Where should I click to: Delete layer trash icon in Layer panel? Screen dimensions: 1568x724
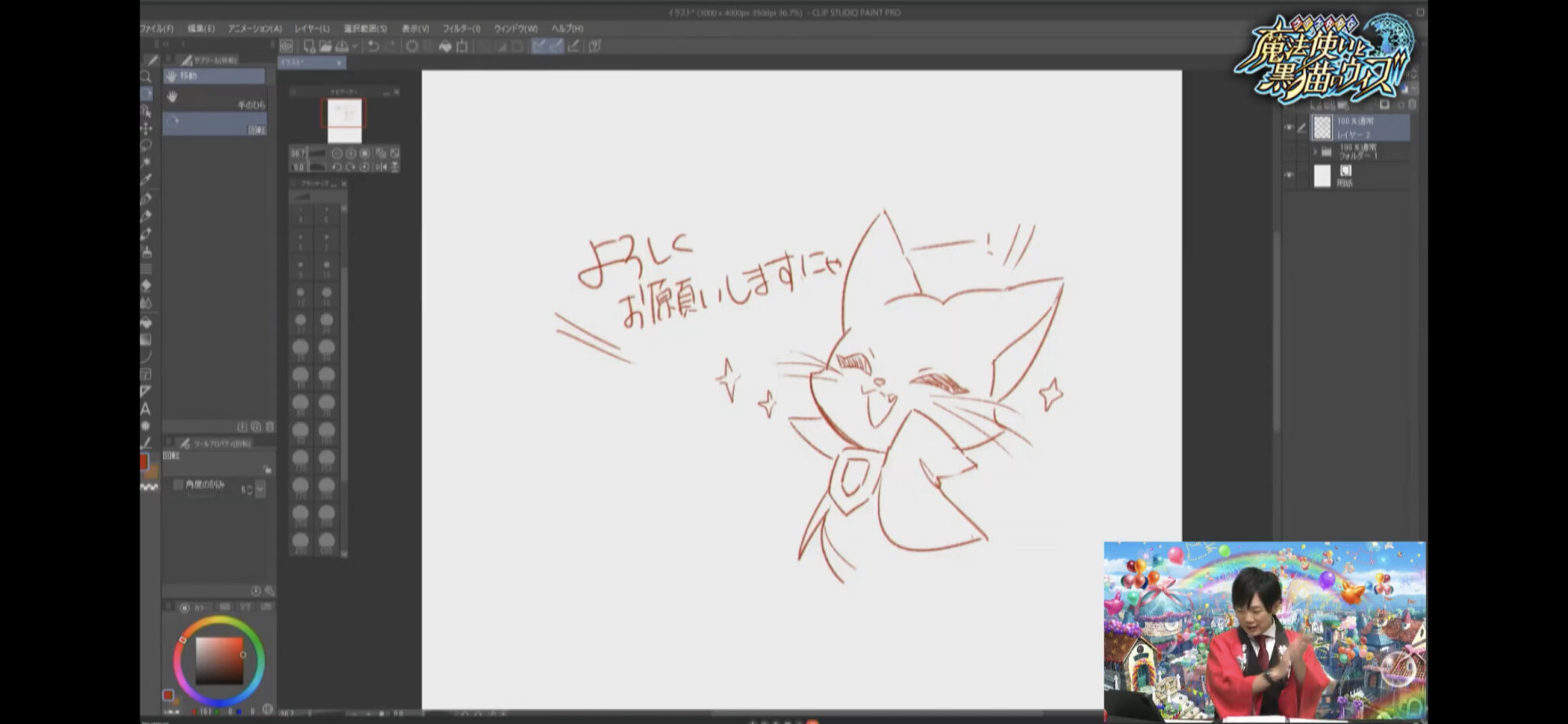tap(1413, 104)
